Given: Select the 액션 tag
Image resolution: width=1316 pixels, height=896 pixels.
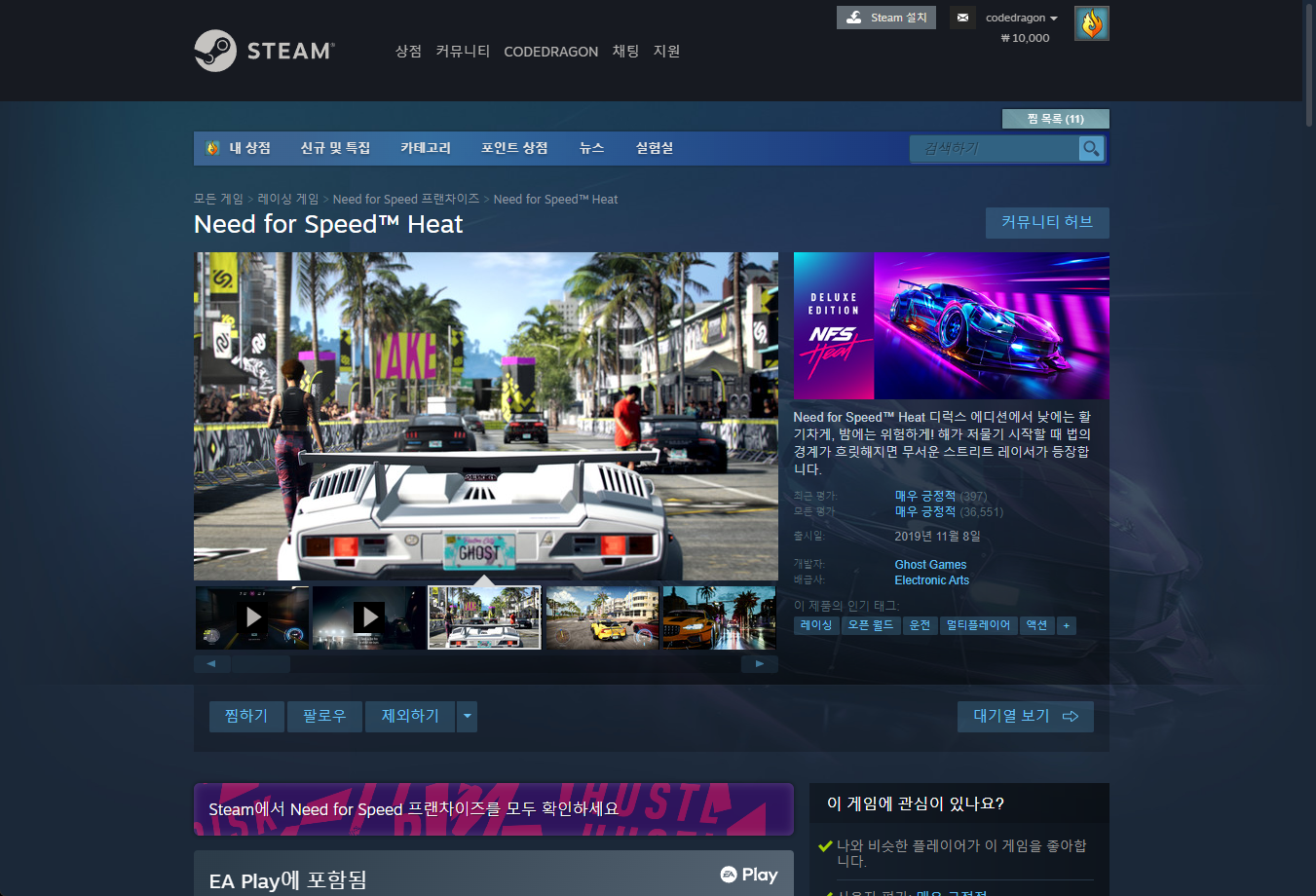Looking at the screenshot, I should [x=1036, y=625].
